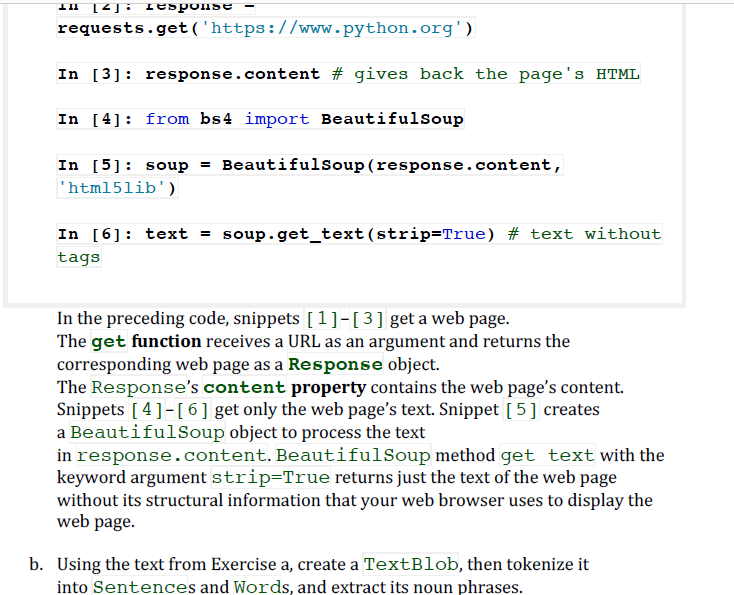
Task: Click the 'import' keyword in snippet 4
Action: 277,119
